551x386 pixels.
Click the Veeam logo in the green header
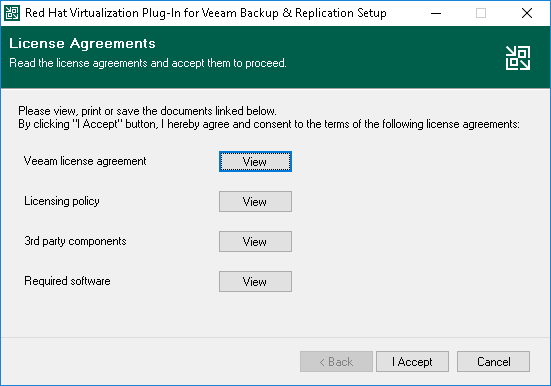click(518, 58)
